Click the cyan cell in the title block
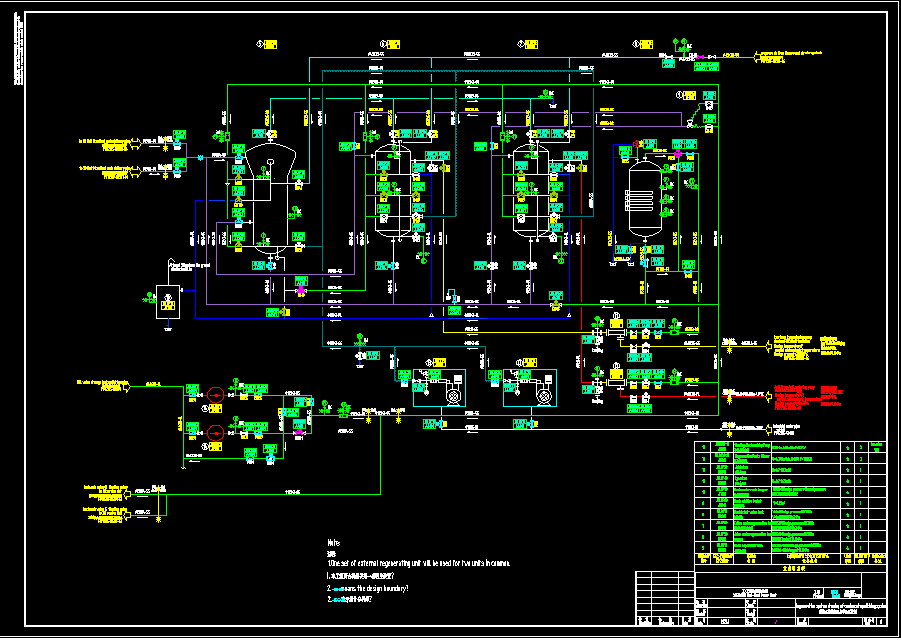The image size is (901, 640). pos(834,592)
